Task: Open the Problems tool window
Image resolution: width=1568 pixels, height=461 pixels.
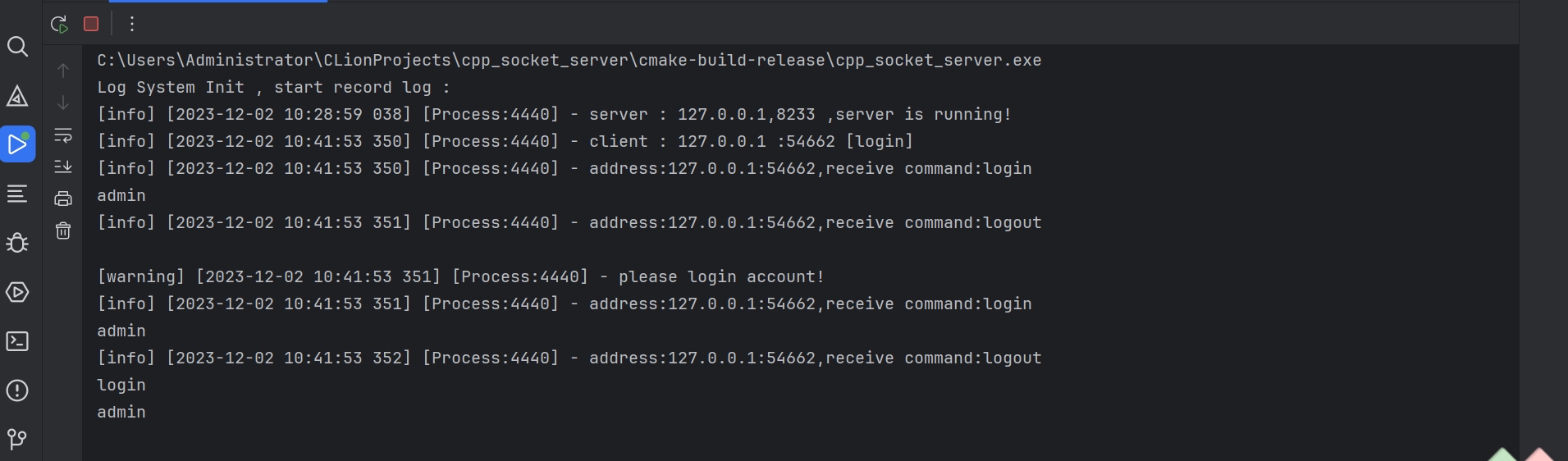Action: pyautogui.click(x=17, y=390)
